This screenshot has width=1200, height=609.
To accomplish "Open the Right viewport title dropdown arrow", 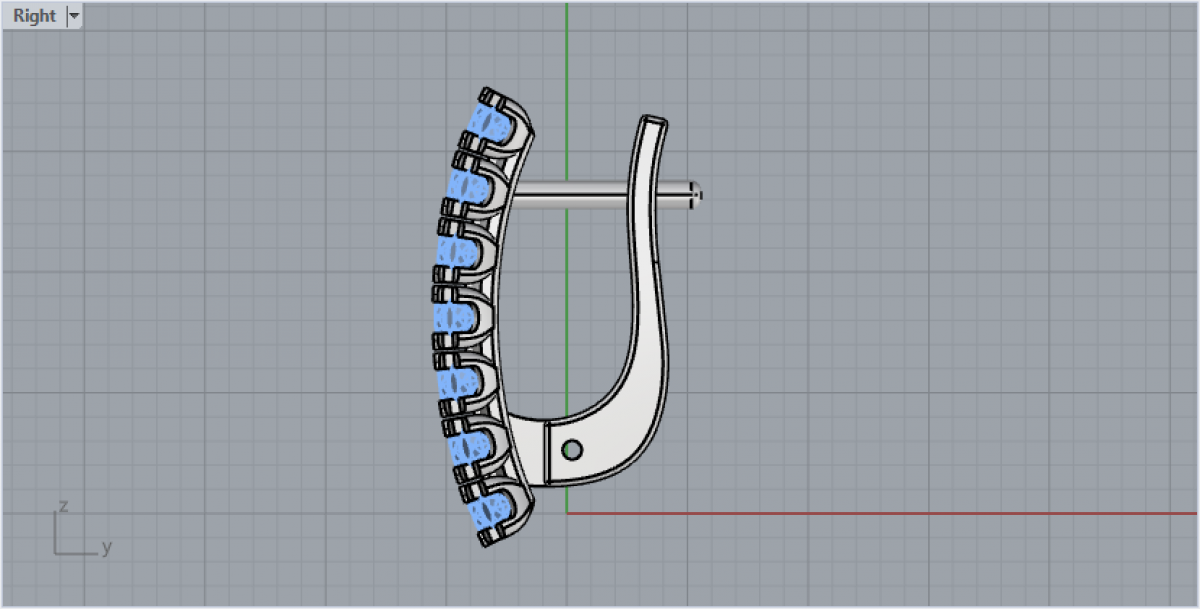I will [74, 16].
